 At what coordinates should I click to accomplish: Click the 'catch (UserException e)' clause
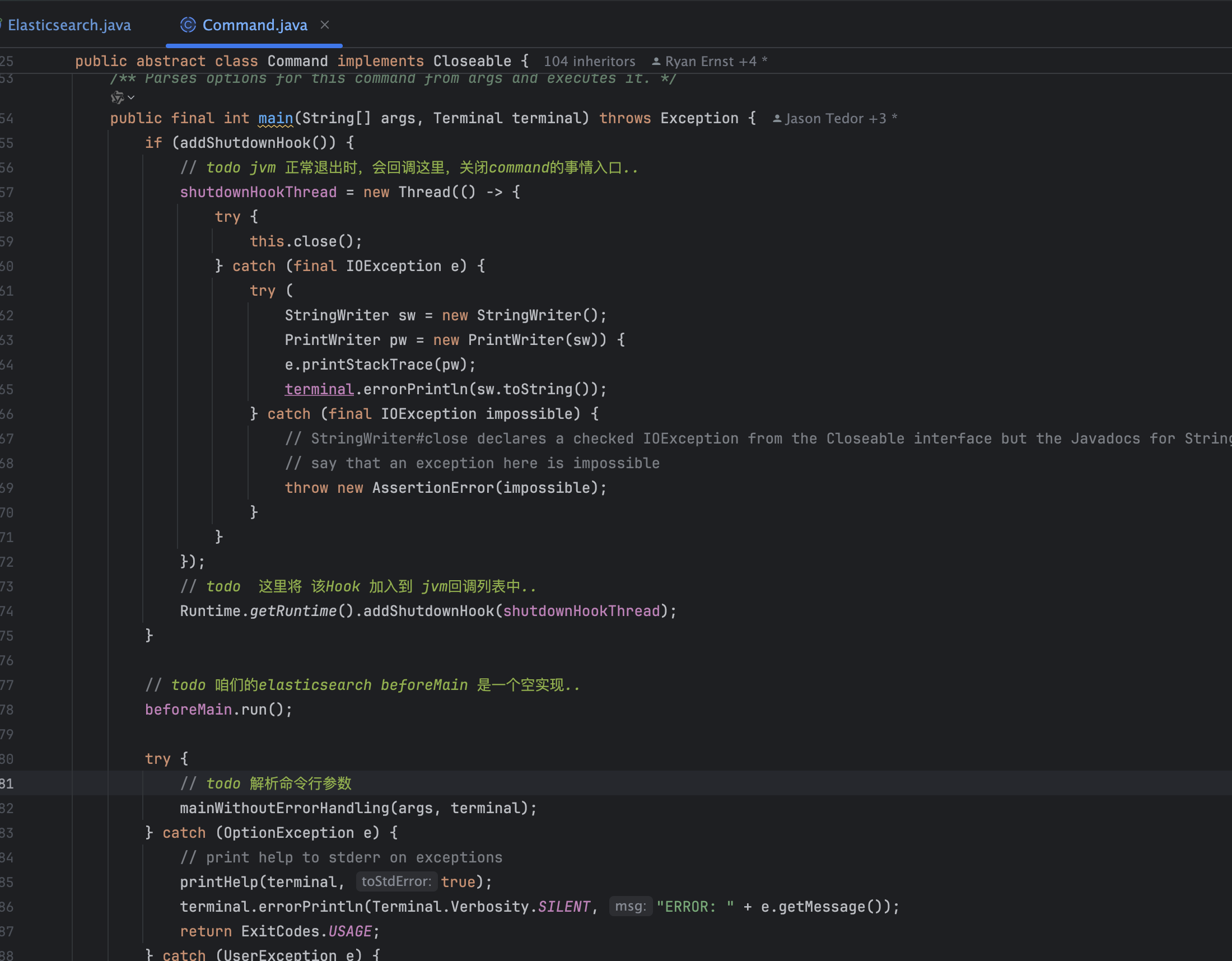click(x=262, y=954)
